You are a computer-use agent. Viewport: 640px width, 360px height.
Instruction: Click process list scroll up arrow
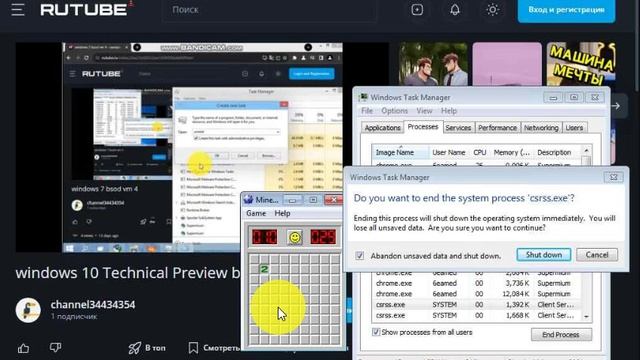[x=587, y=151]
